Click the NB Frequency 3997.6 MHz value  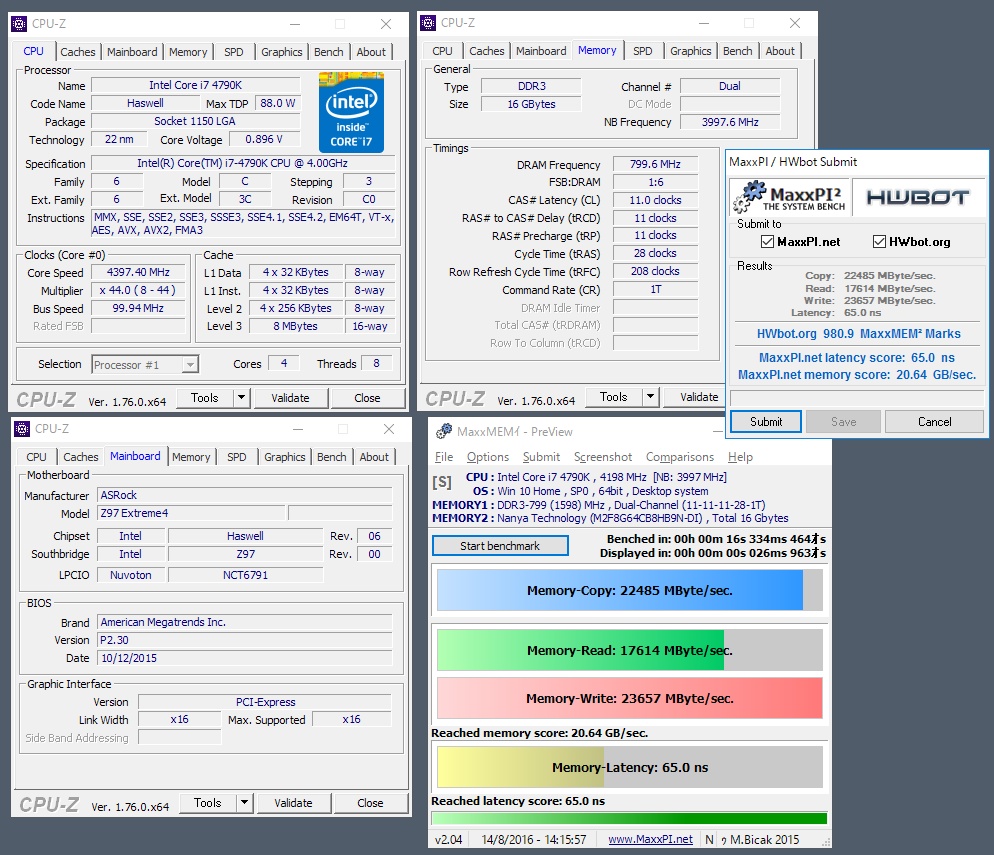click(730, 122)
